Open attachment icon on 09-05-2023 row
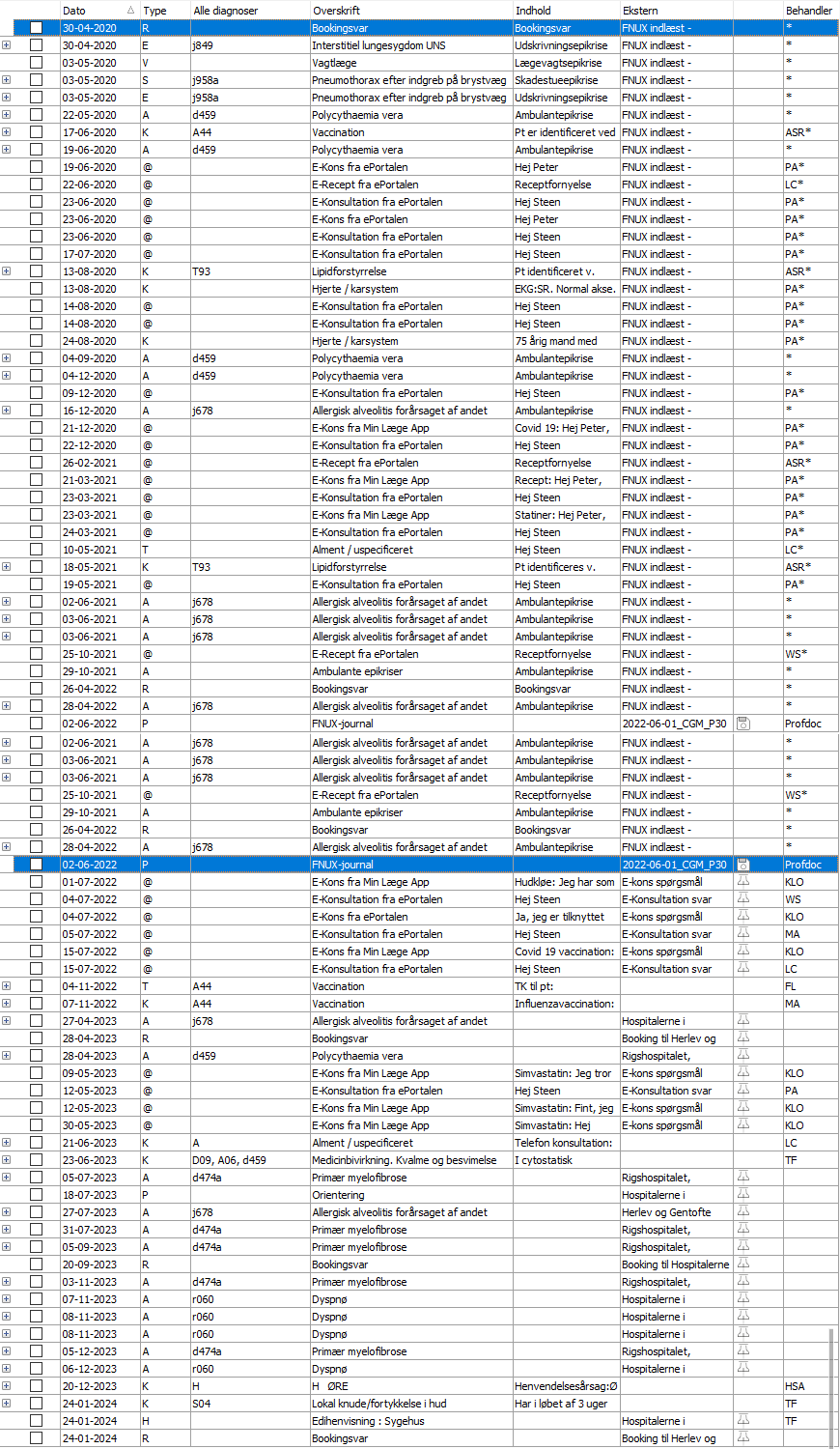840x1449 pixels. [743, 1073]
